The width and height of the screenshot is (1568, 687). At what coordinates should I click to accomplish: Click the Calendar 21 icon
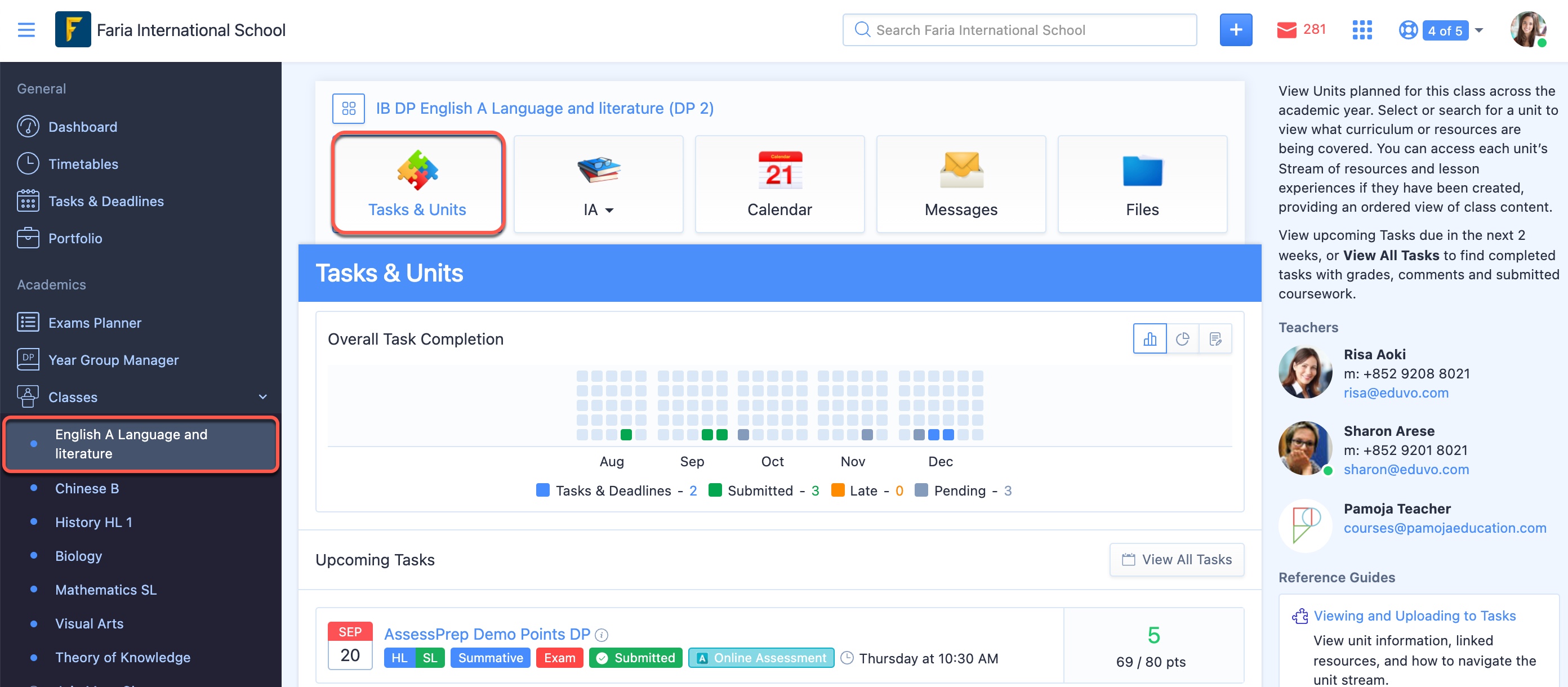[779, 171]
